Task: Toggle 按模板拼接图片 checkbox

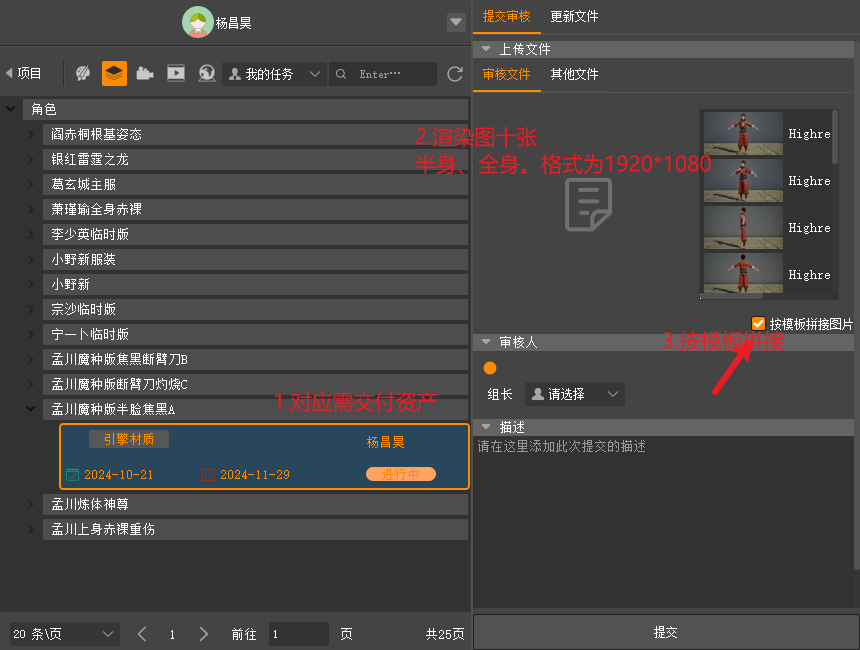Action: click(x=758, y=324)
